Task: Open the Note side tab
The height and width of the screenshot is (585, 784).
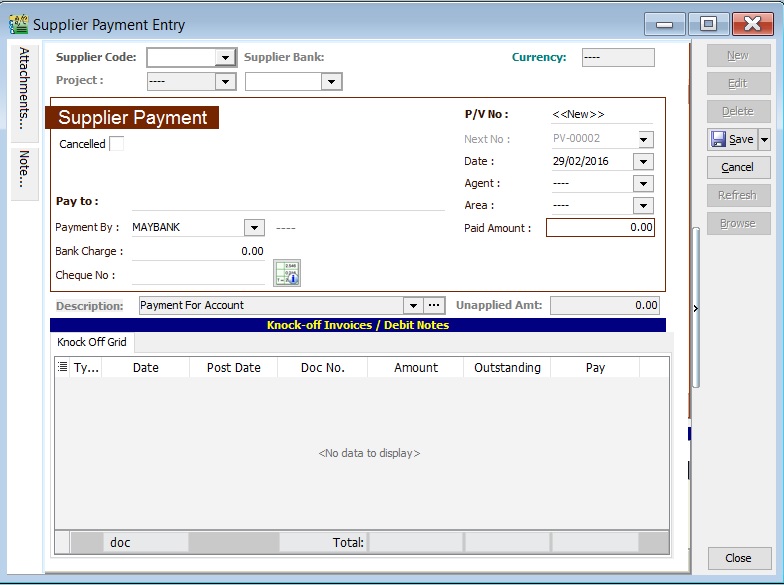Action: (25, 170)
